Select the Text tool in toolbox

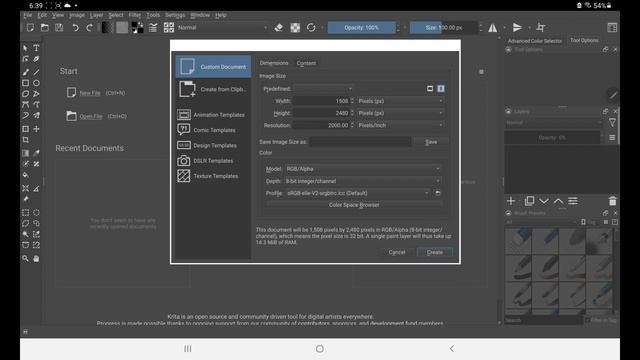coord(36,48)
